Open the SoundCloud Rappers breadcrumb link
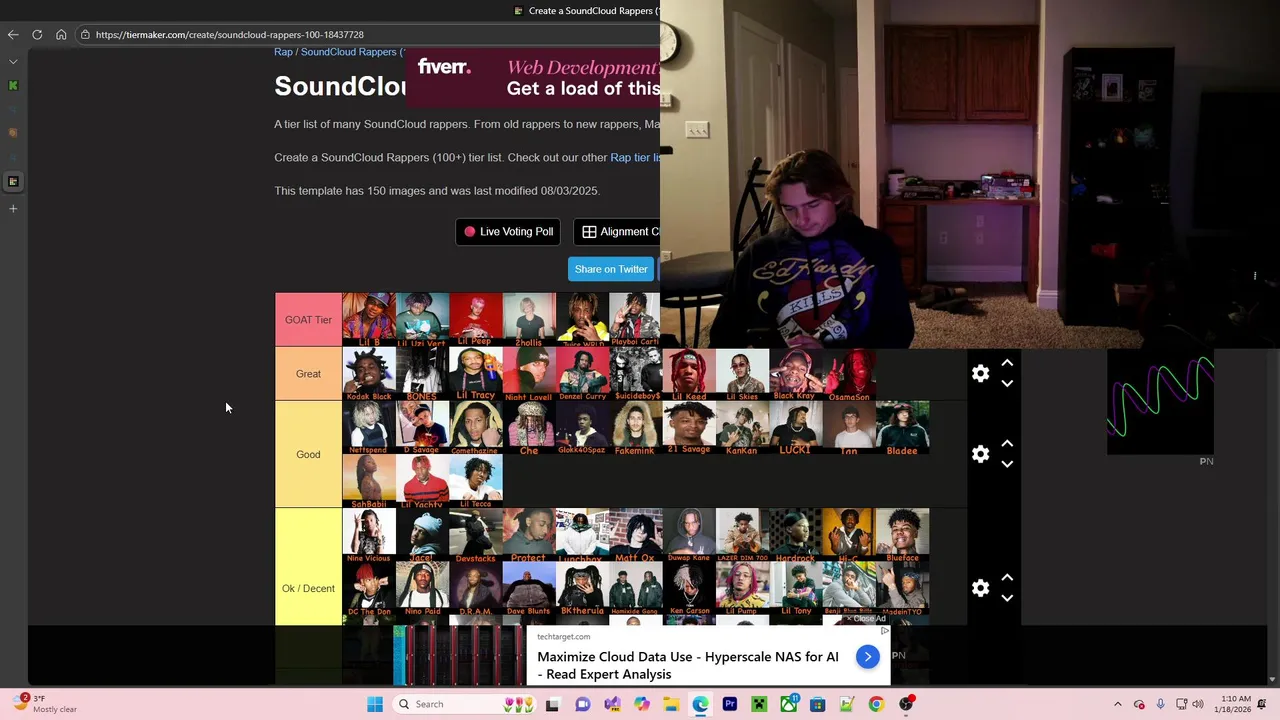This screenshot has width=1280, height=720. coord(351,52)
